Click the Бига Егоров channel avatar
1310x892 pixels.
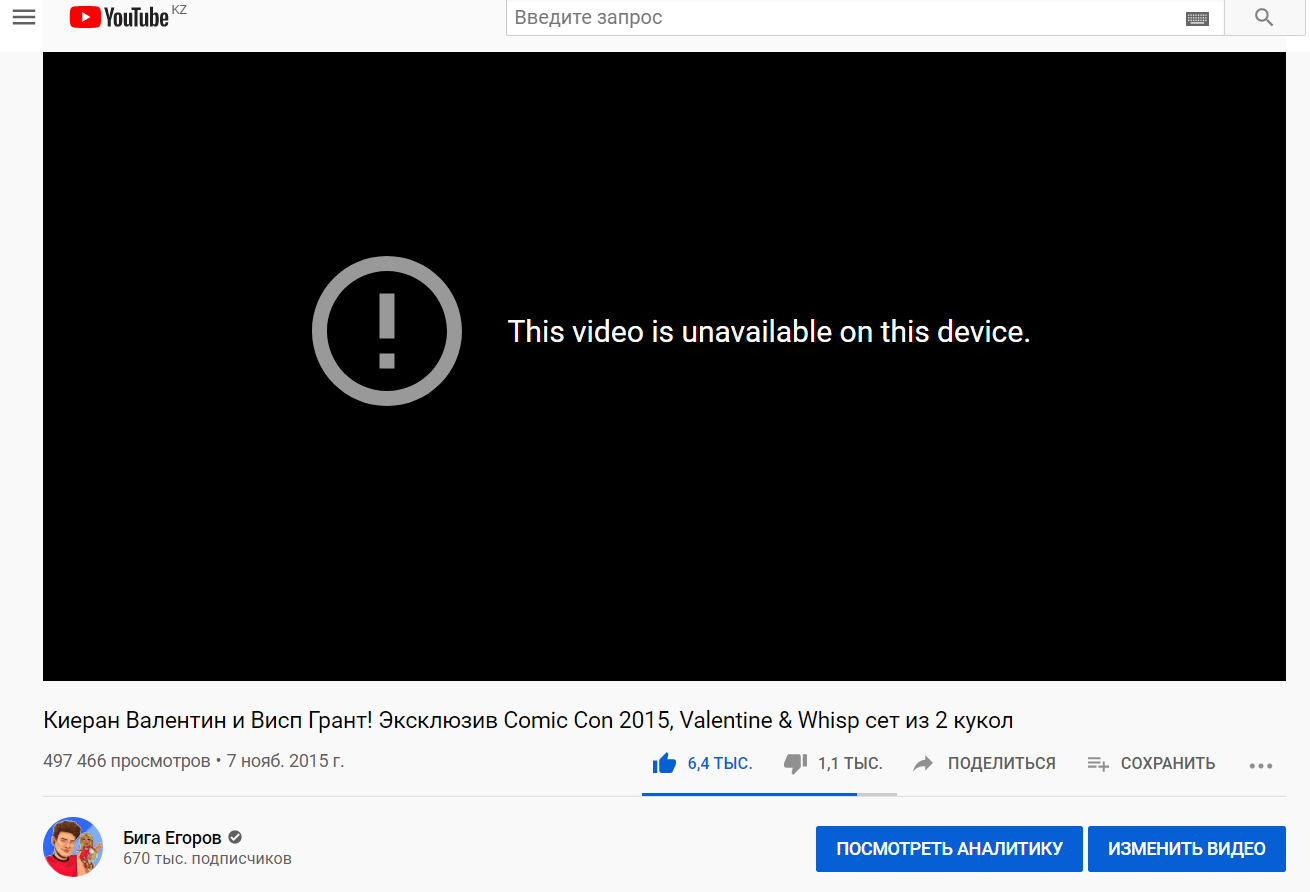click(x=73, y=847)
